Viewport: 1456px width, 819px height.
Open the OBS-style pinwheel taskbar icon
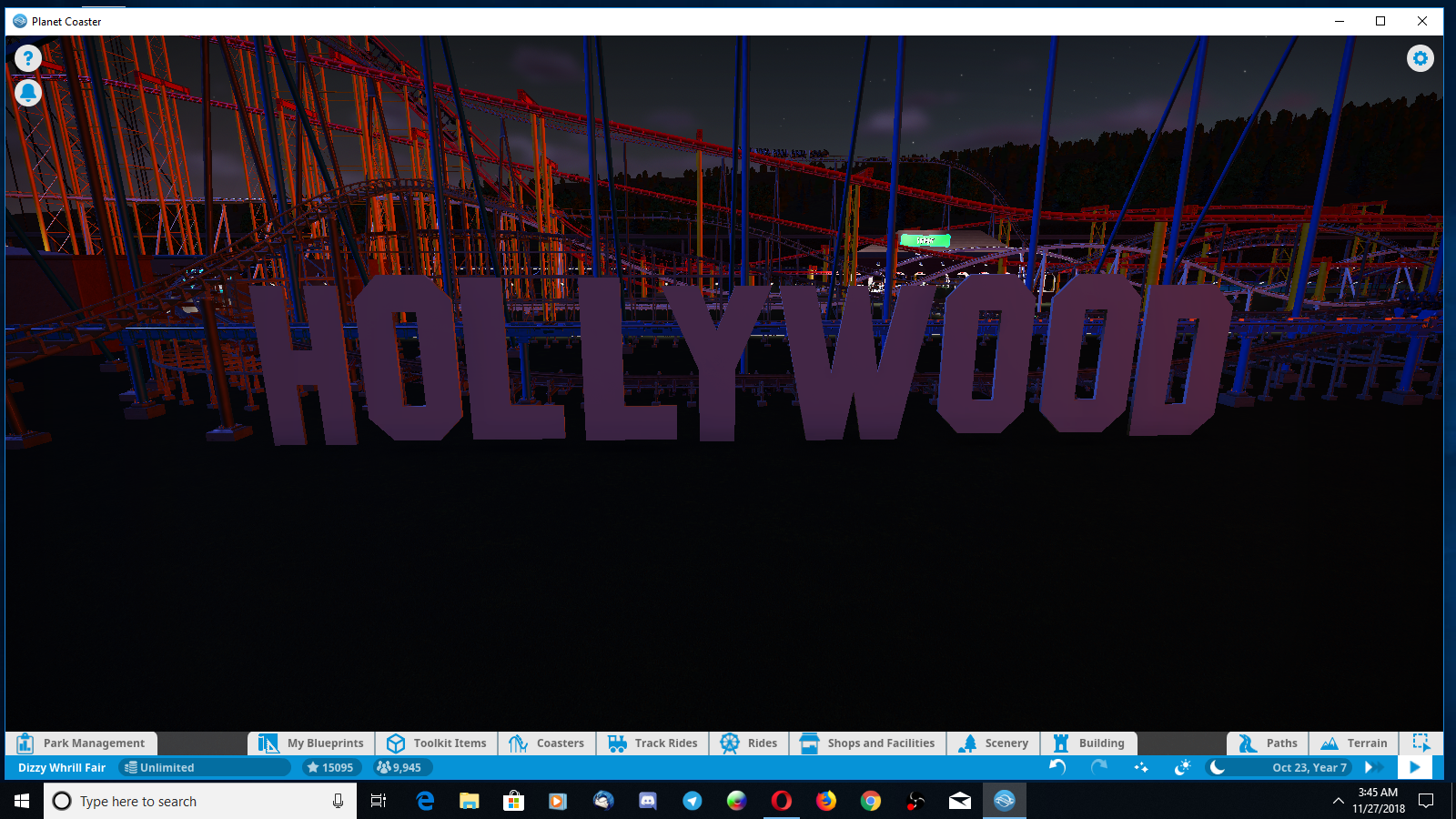click(915, 801)
